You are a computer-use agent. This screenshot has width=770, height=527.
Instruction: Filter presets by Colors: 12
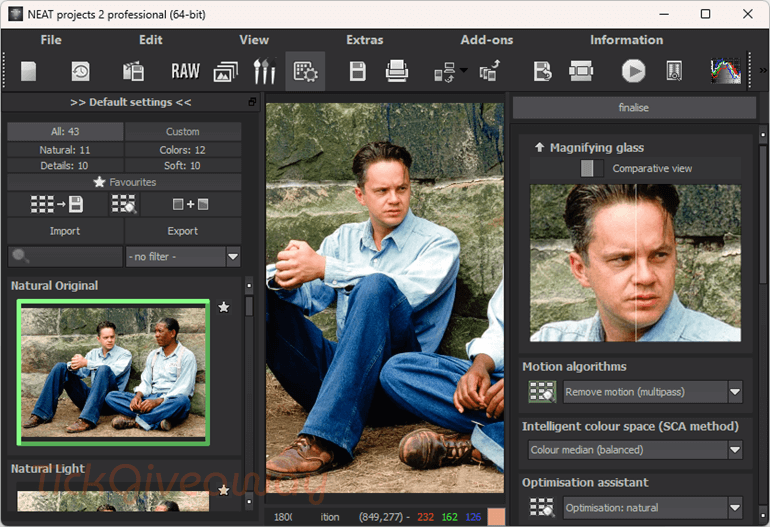[183, 150]
